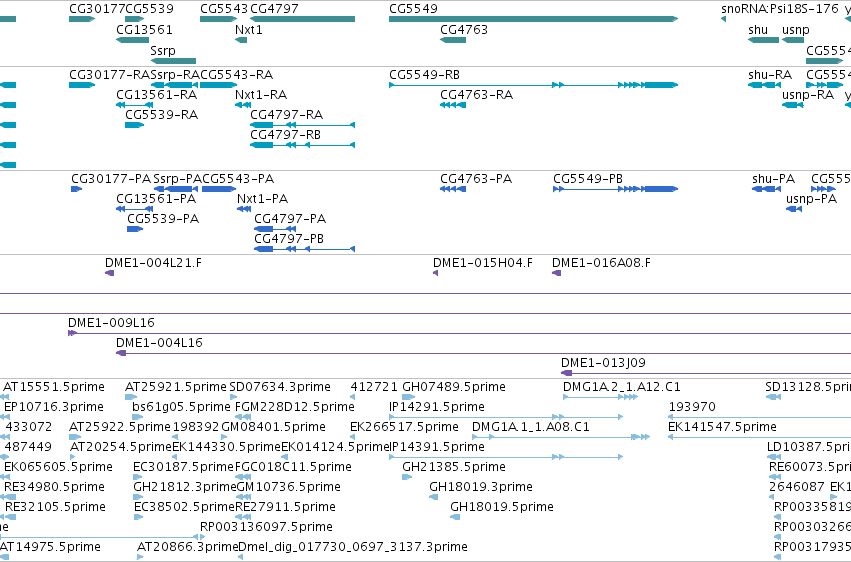Viewport: 851px width, 562px height.
Task: Click the DME1-004L21.F clone end label
Action: 153,263
